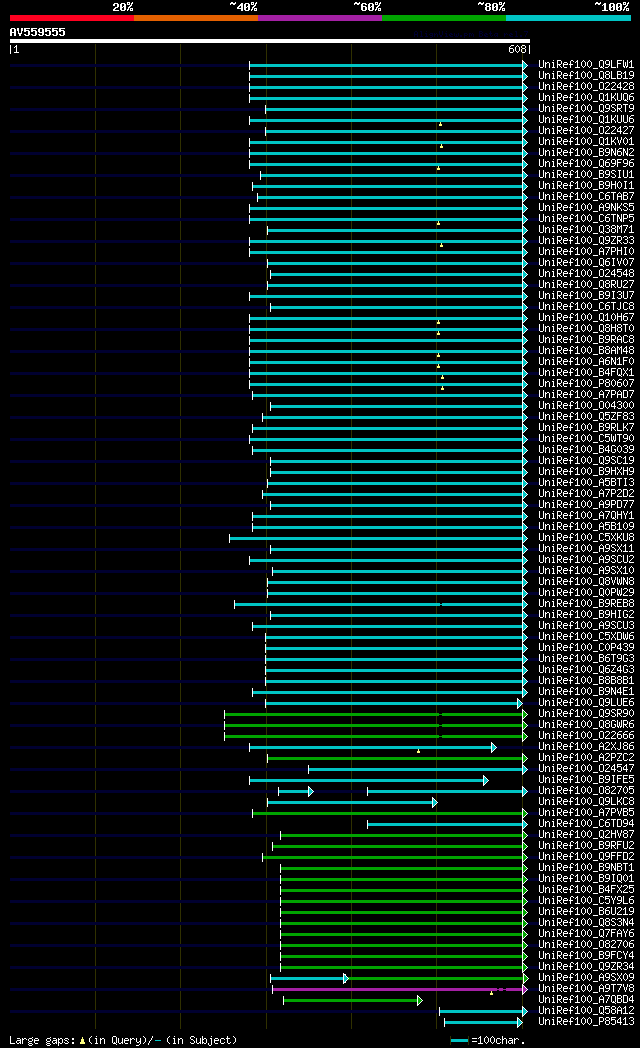
Task: Select the label UniRef100_Q9FFD2
Action: 586,857
